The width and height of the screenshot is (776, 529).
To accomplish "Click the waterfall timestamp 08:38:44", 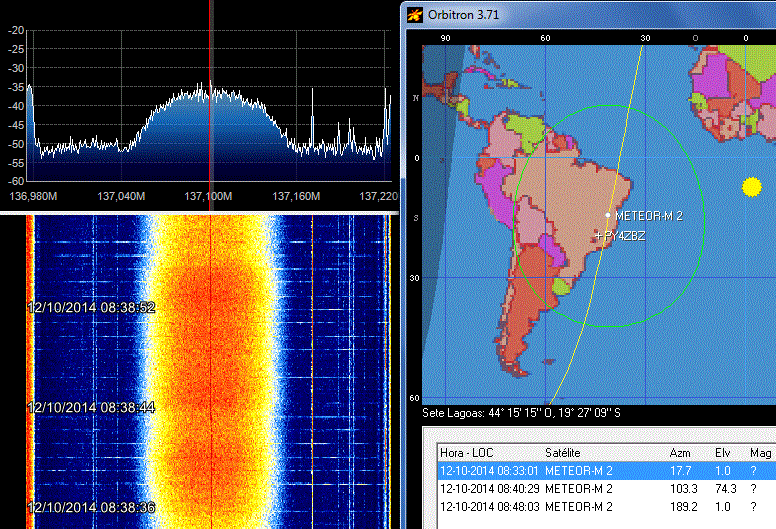I will pos(91,407).
